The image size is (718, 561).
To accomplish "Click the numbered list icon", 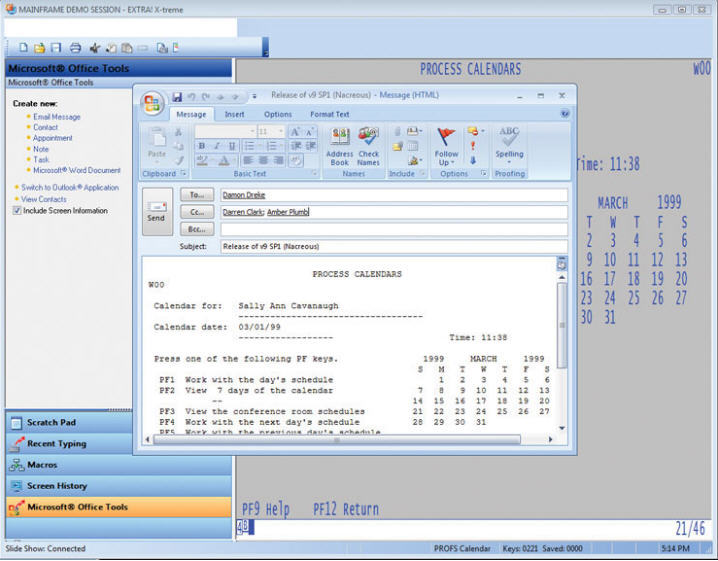I will coord(271,146).
